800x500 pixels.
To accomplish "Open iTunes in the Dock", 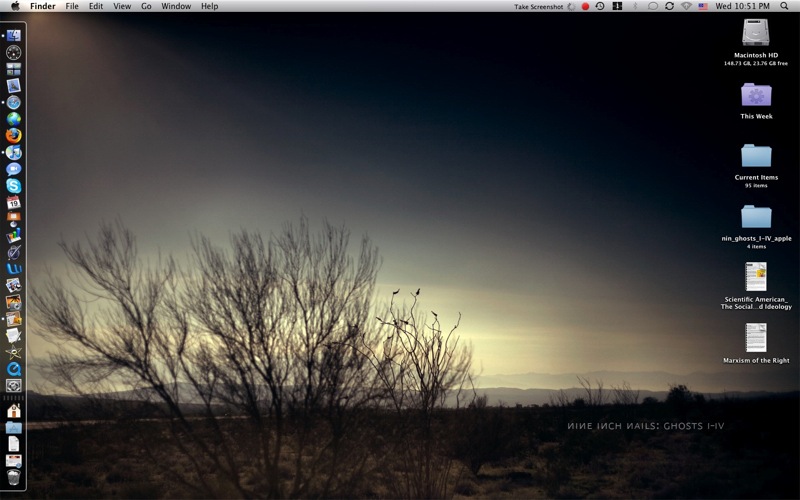I will point(14,152).
